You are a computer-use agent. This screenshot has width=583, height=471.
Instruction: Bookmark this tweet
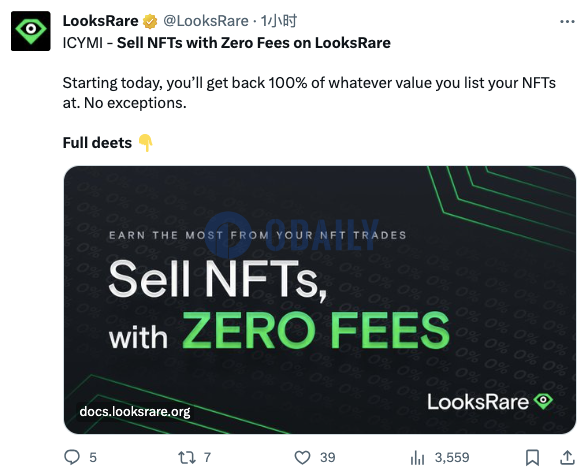[x=532, y=458]
